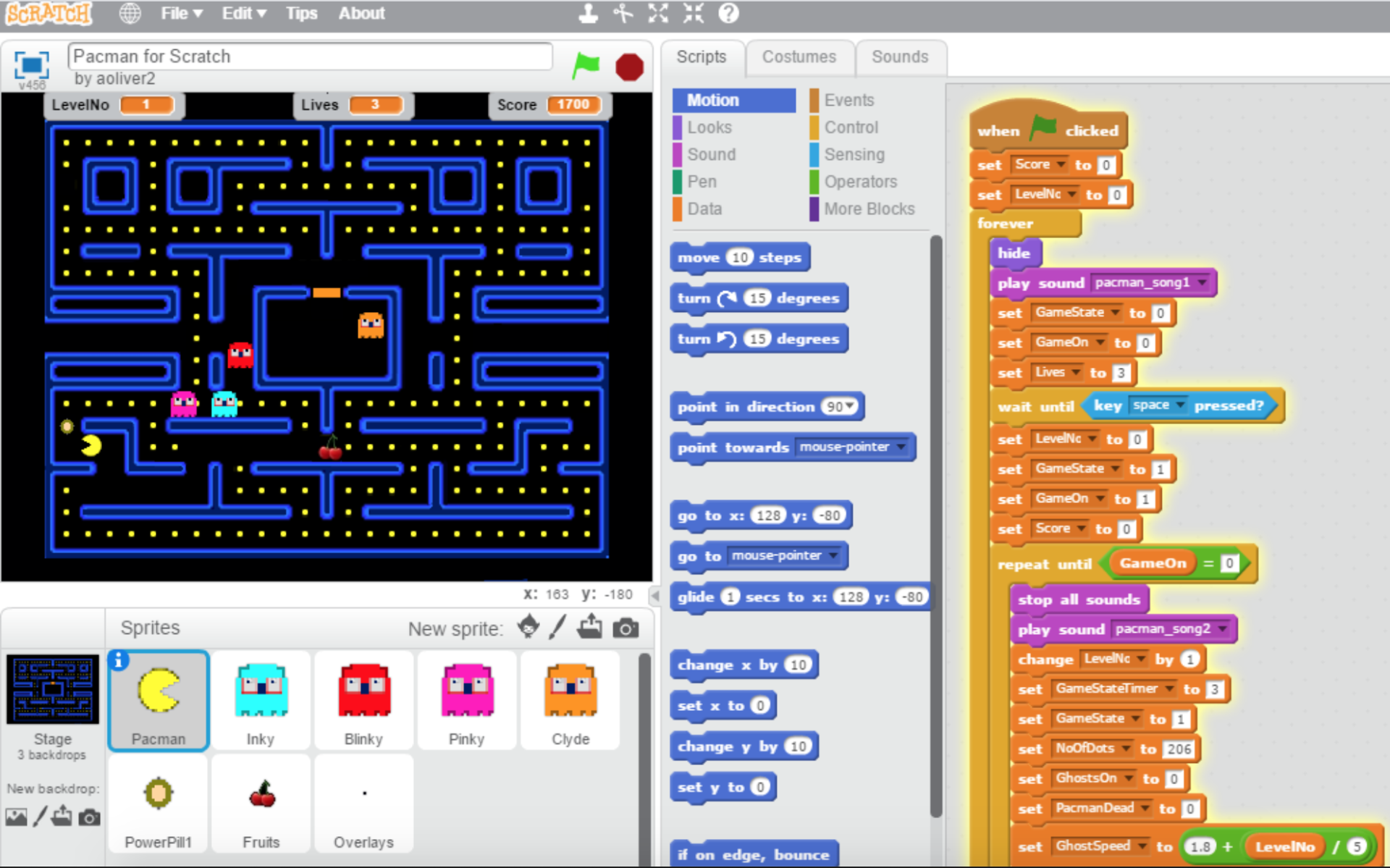Switch to the Costumes tab
The image size is (1390, 868).
point(799,57)
